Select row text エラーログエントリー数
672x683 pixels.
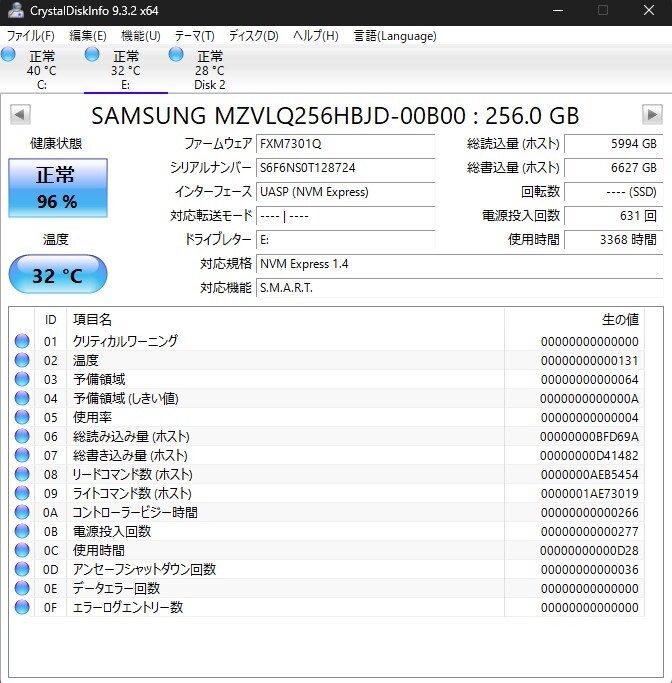pyautogui.click(x=128, y=607)
